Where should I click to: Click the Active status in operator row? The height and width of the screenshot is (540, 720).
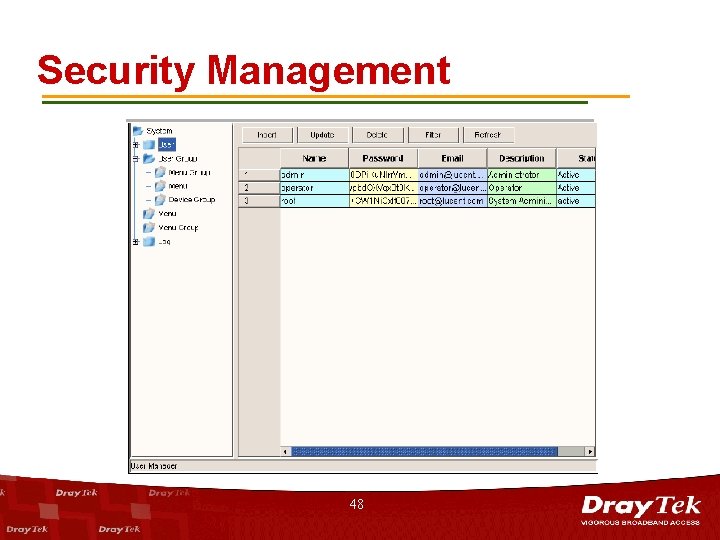576,188
